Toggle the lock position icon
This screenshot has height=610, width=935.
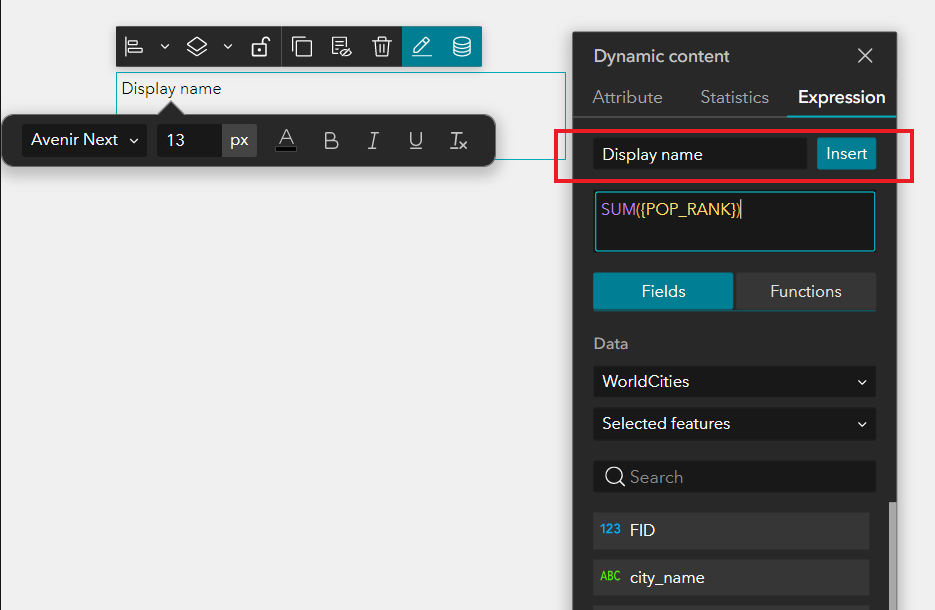pos(261,47)
